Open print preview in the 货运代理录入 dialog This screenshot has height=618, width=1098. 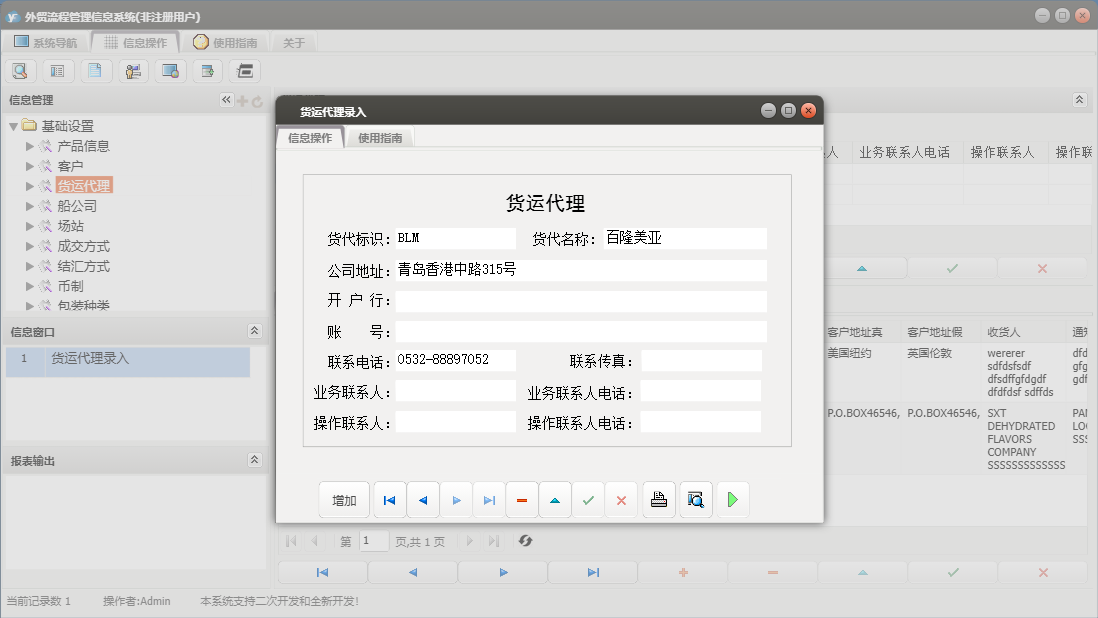[695, 499]
